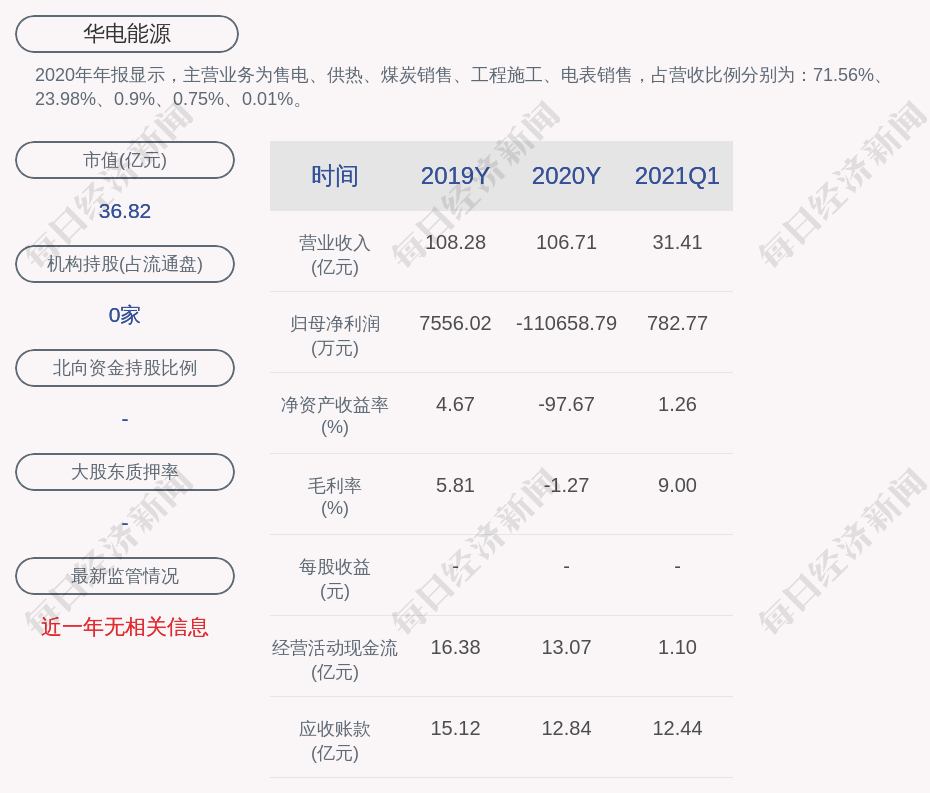Click revenue value 108.28

pos(455,242)
